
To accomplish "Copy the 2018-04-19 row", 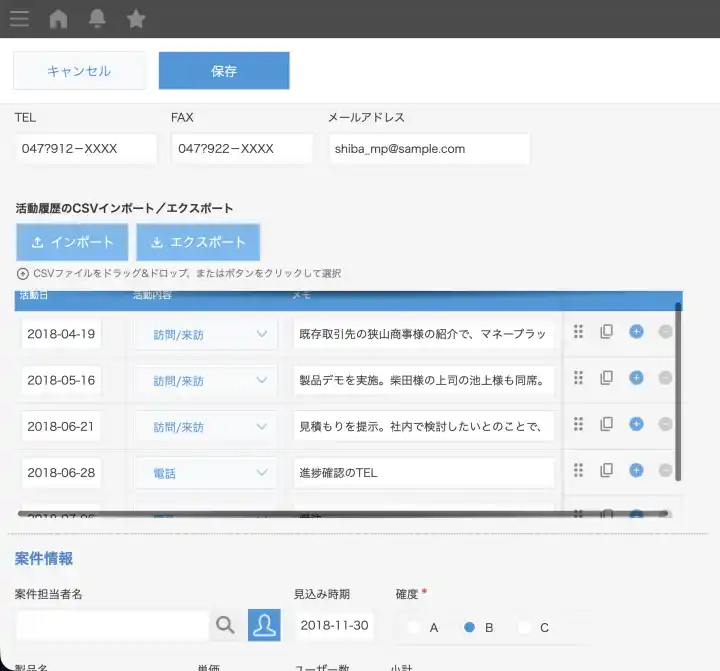I will [607, 332].
